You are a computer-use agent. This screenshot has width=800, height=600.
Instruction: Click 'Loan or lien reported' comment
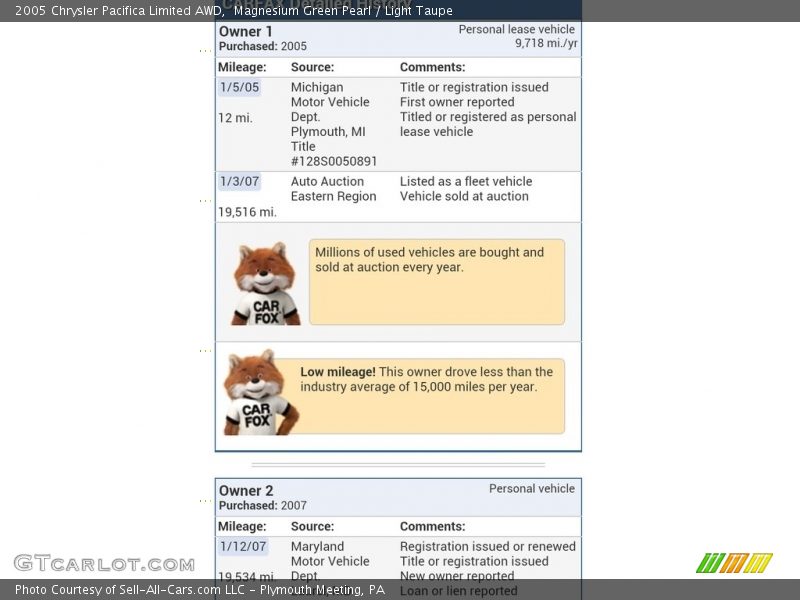pyautogui.click(x=459, y=591)
